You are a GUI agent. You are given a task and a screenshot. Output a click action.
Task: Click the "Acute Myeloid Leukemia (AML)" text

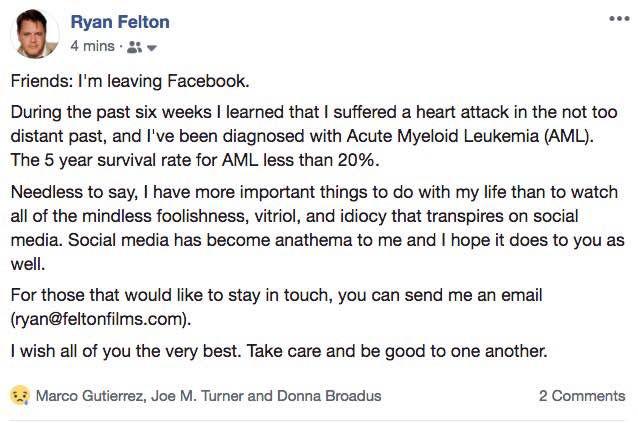pyautogui.click(x=468, y=136)
